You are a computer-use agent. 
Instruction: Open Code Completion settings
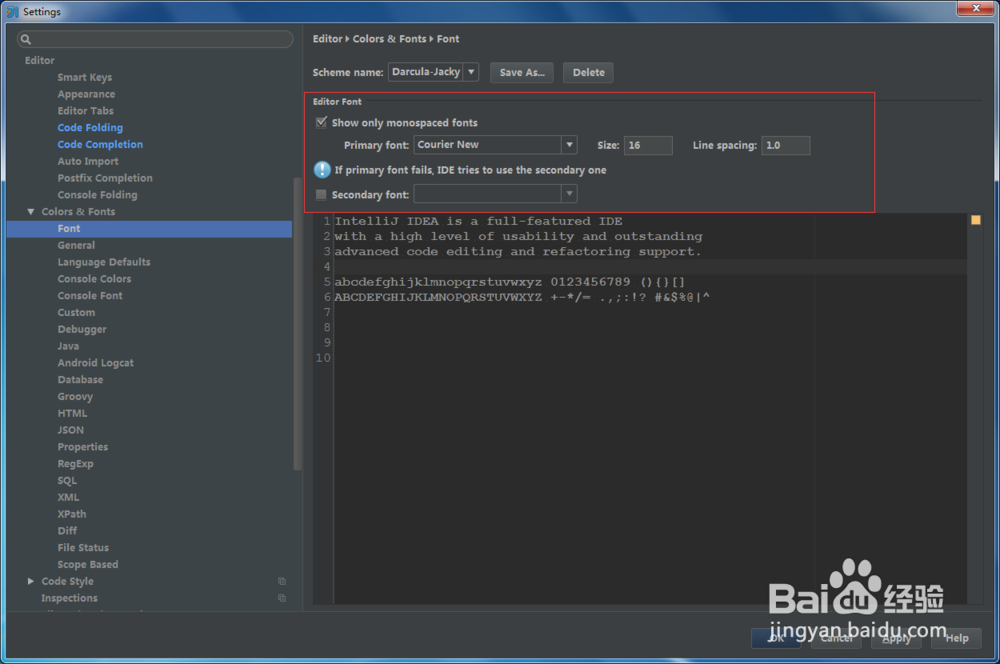click(100, 144)
